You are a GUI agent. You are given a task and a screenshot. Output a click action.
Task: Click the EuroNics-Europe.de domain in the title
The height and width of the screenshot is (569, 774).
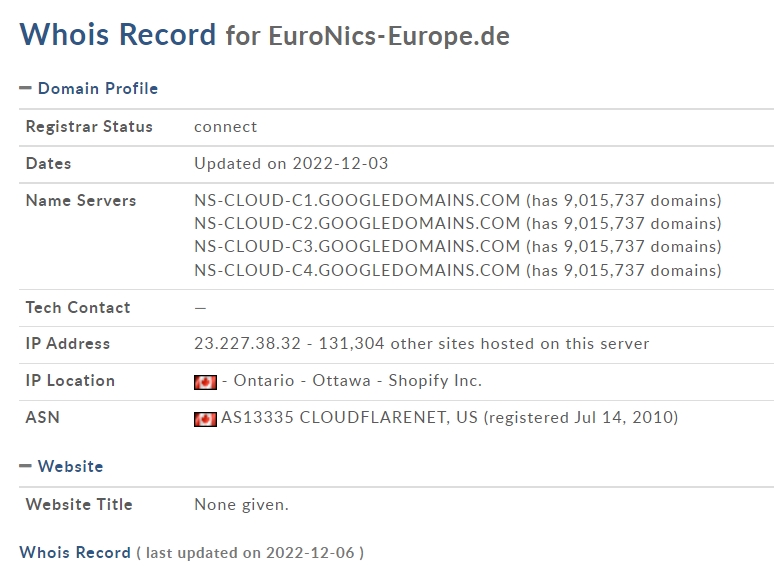[389, 36]
